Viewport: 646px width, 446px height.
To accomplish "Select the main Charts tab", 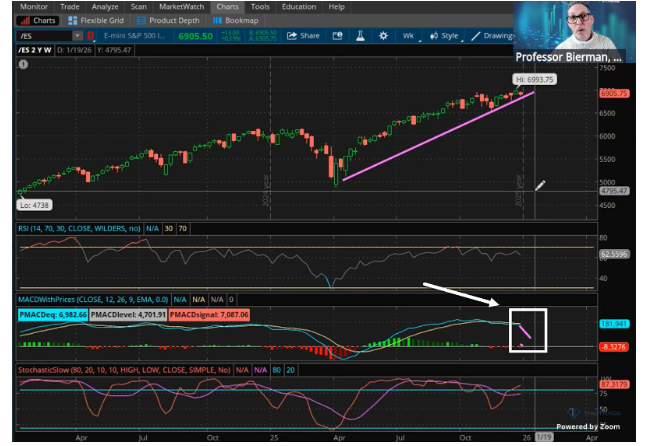I will point(227,7).
